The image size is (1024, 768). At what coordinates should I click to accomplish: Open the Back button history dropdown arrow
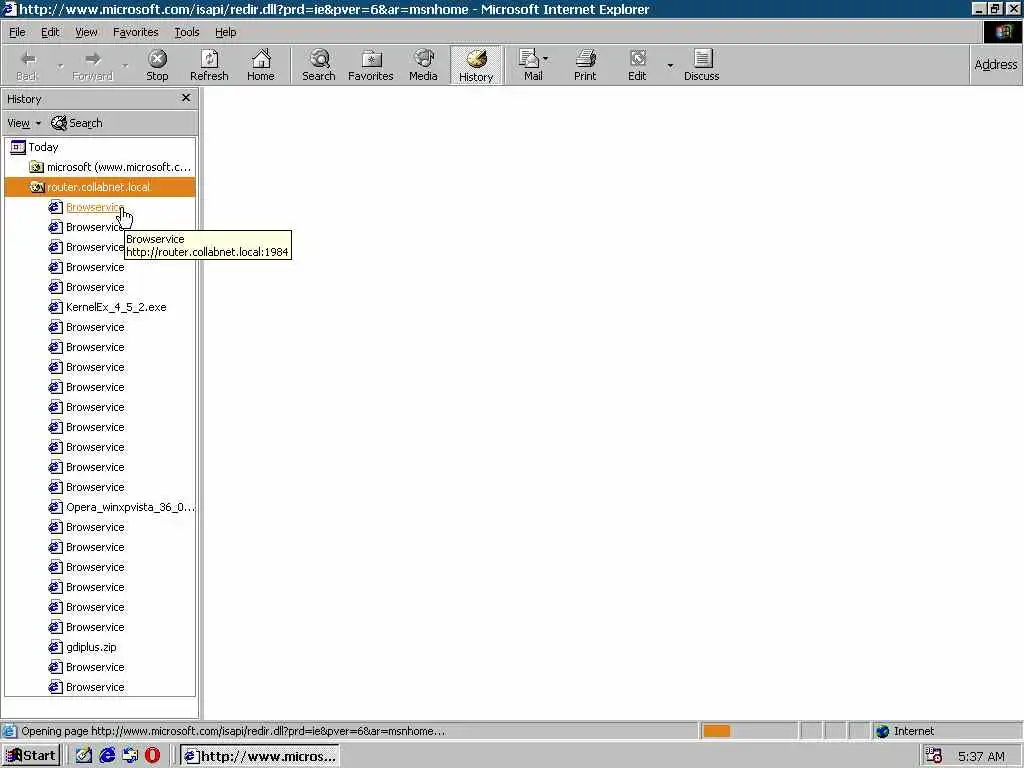[60, 66]
